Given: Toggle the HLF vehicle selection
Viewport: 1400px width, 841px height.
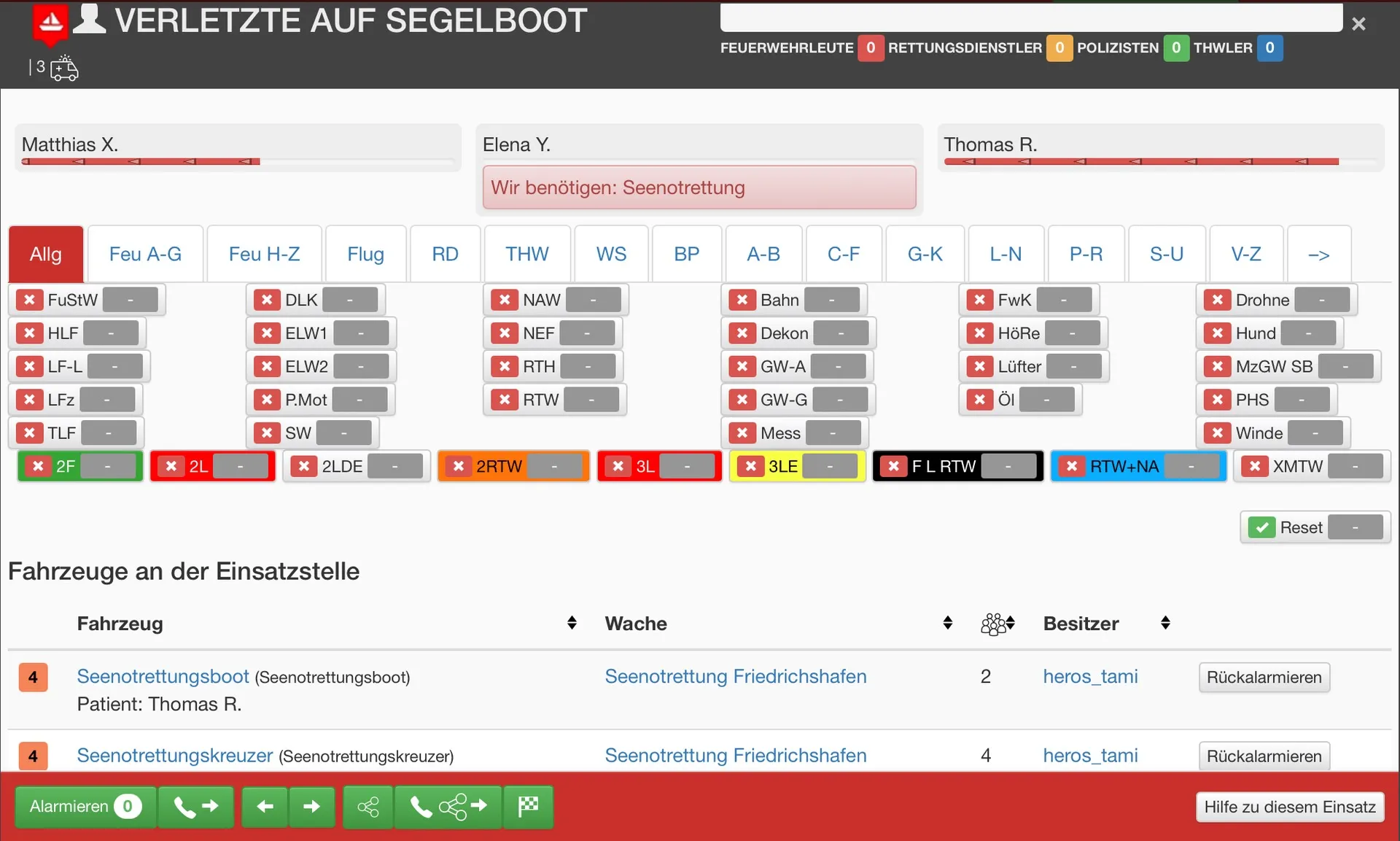Looking at the screenshot, I should tap(63, 333).
